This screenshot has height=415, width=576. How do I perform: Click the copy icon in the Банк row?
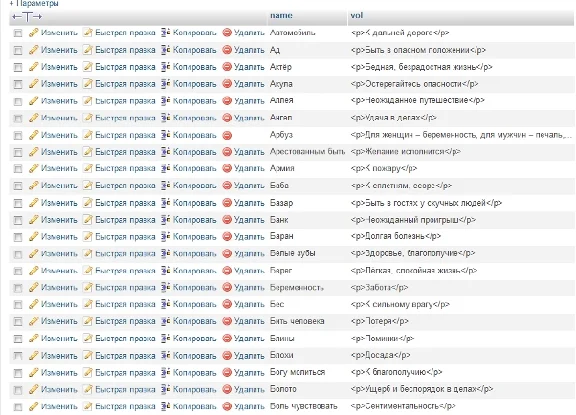pos(166,220)
